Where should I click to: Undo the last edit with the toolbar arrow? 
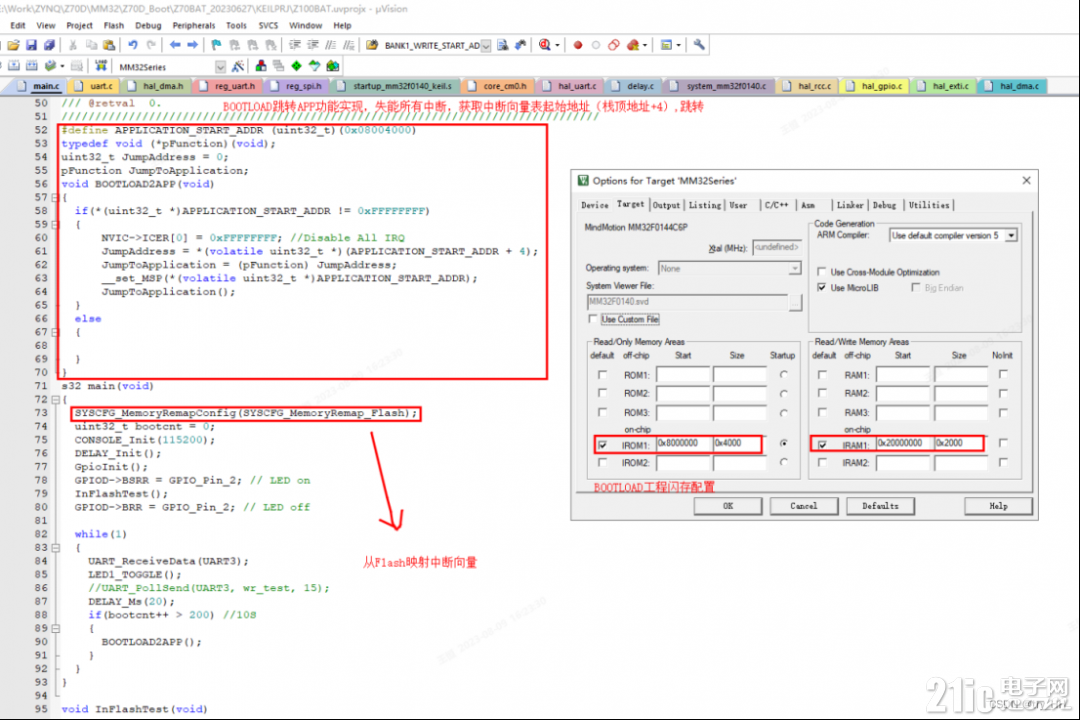[x=132, y=45]
